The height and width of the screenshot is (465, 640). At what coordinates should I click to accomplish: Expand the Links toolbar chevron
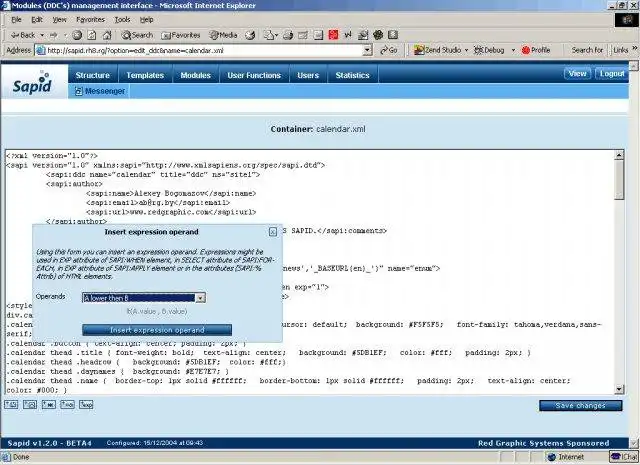[635, 48]
